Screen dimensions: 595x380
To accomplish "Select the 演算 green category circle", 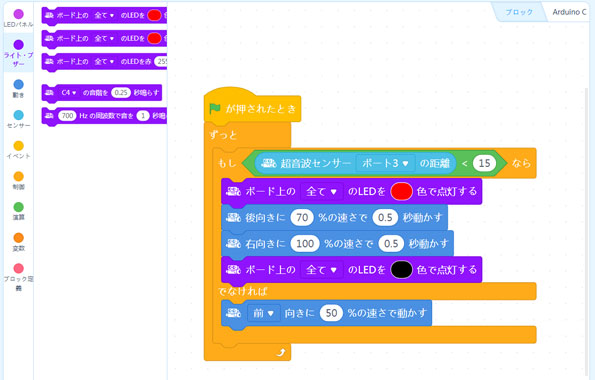I will pyautogui.click(x=18, y=207).
